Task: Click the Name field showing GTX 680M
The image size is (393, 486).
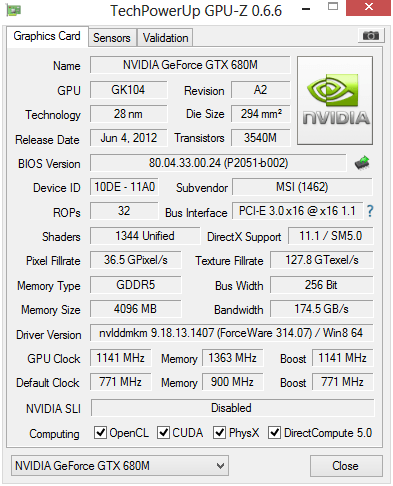Action: pyautogui.click(x=190, y=65)
